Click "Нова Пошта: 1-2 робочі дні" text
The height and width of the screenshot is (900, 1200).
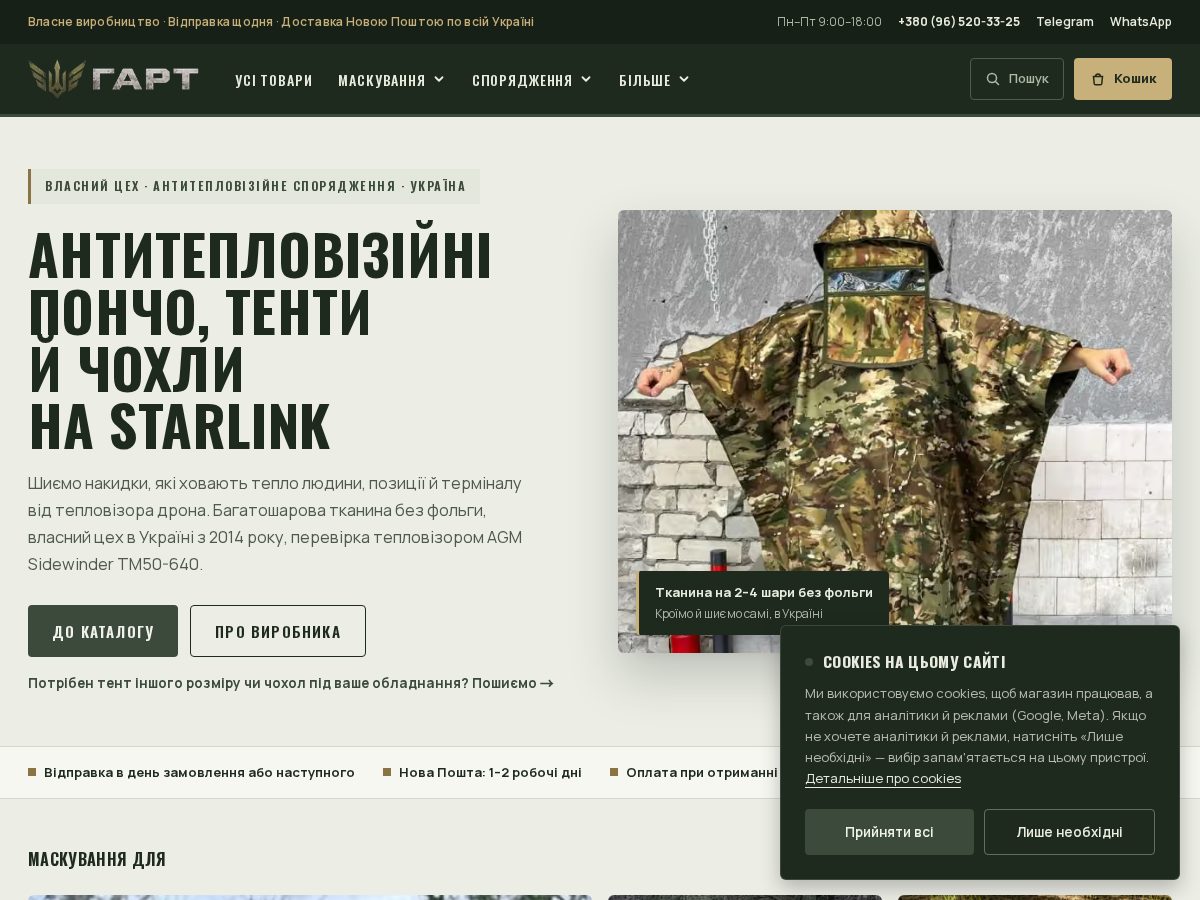[490, 773]
